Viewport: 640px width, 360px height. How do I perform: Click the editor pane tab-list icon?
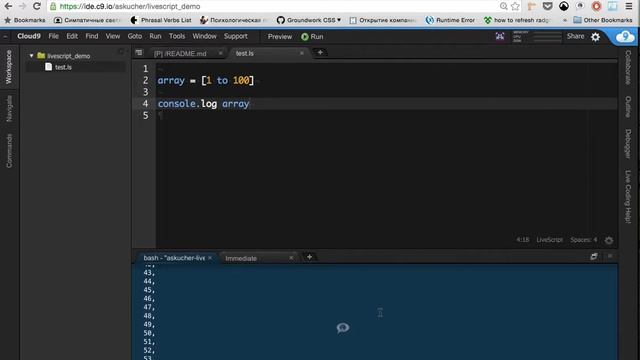(x=139, y=53)
